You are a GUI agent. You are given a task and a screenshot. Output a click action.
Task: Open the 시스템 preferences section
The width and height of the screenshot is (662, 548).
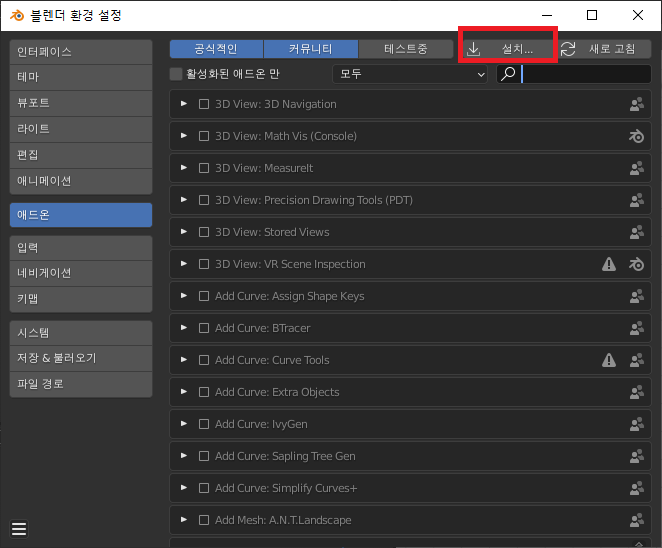click(x=81, y=333)
